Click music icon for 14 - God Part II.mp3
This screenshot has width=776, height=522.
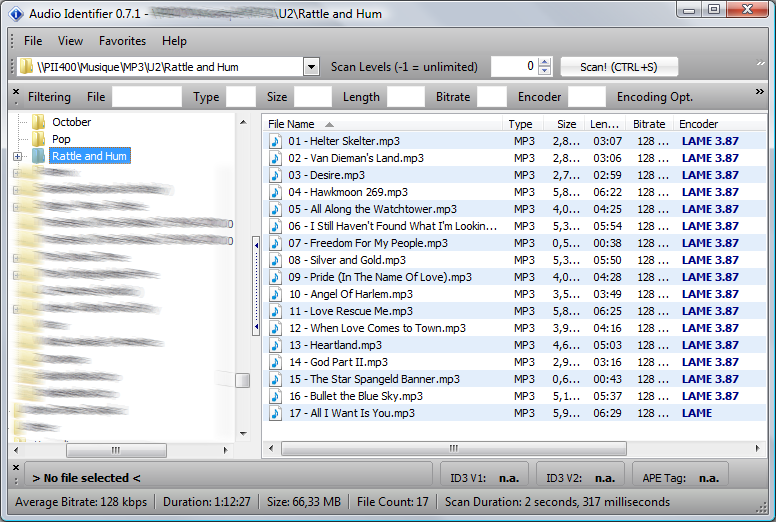pyautogui.click(x=275, y=362)
